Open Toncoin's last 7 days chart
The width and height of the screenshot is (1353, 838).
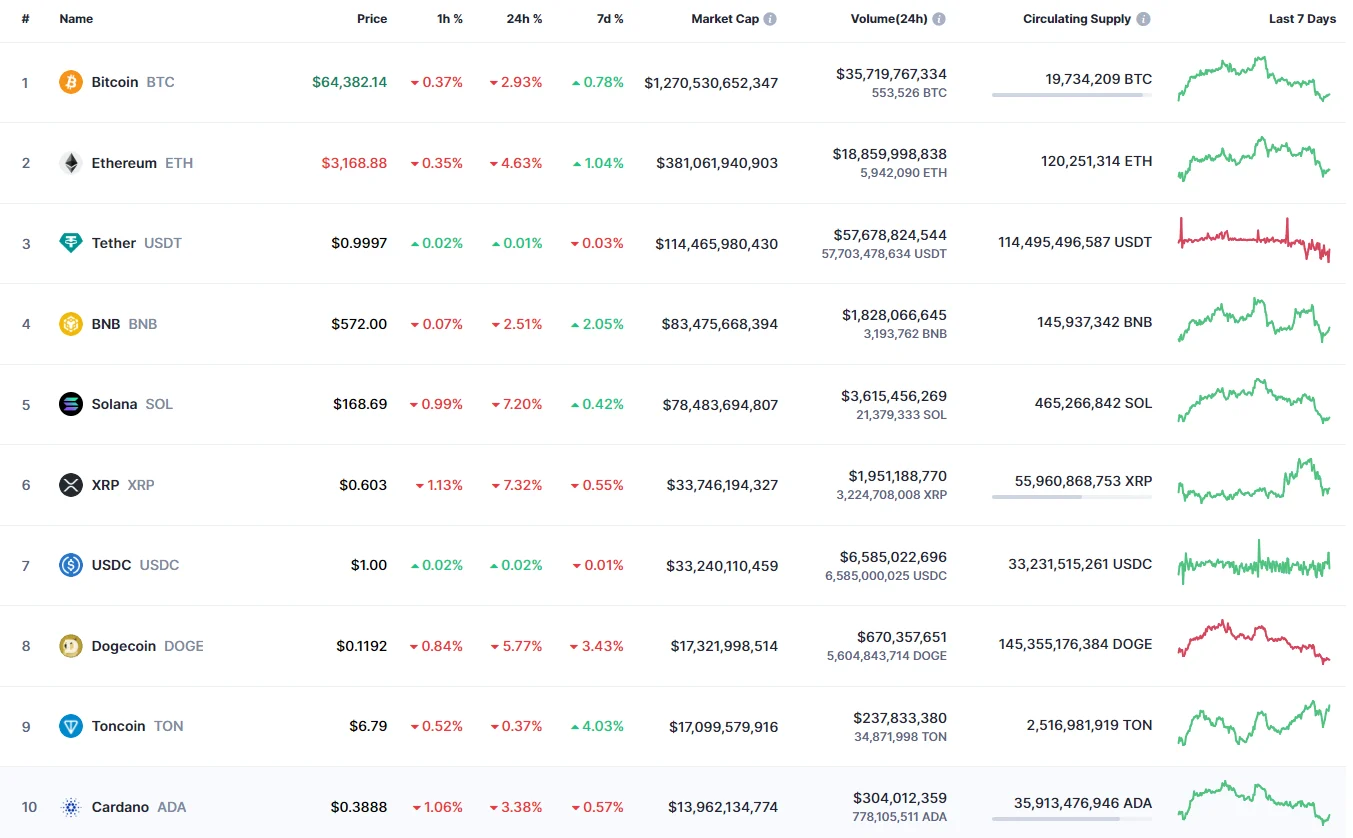pyautogui.click(x=1254, y=725)
